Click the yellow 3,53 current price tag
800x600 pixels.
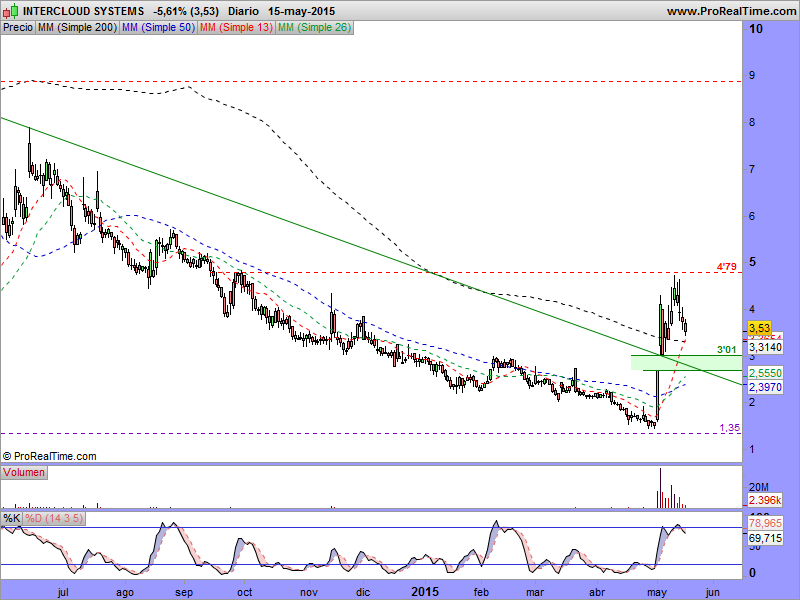click(759, 328)
